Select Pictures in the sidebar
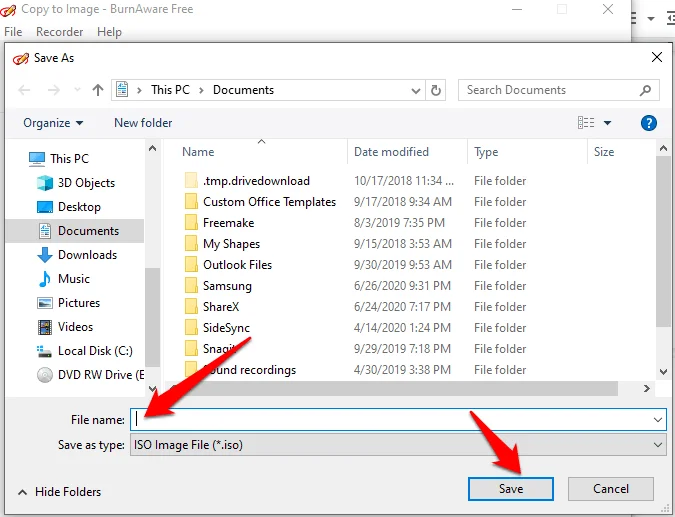 79,303
